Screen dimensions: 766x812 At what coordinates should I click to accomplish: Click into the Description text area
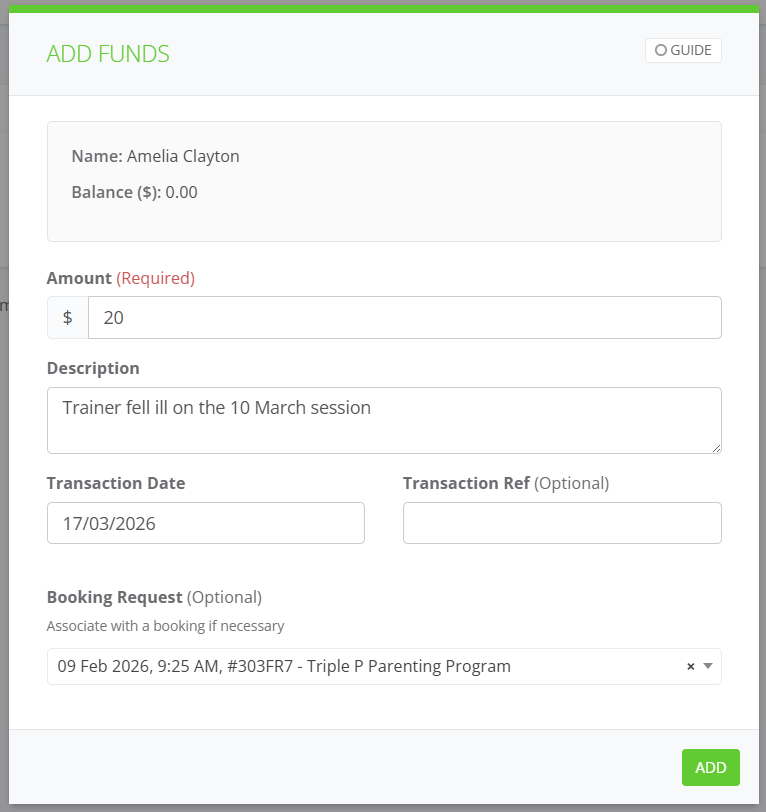click(x=384, y=420)
